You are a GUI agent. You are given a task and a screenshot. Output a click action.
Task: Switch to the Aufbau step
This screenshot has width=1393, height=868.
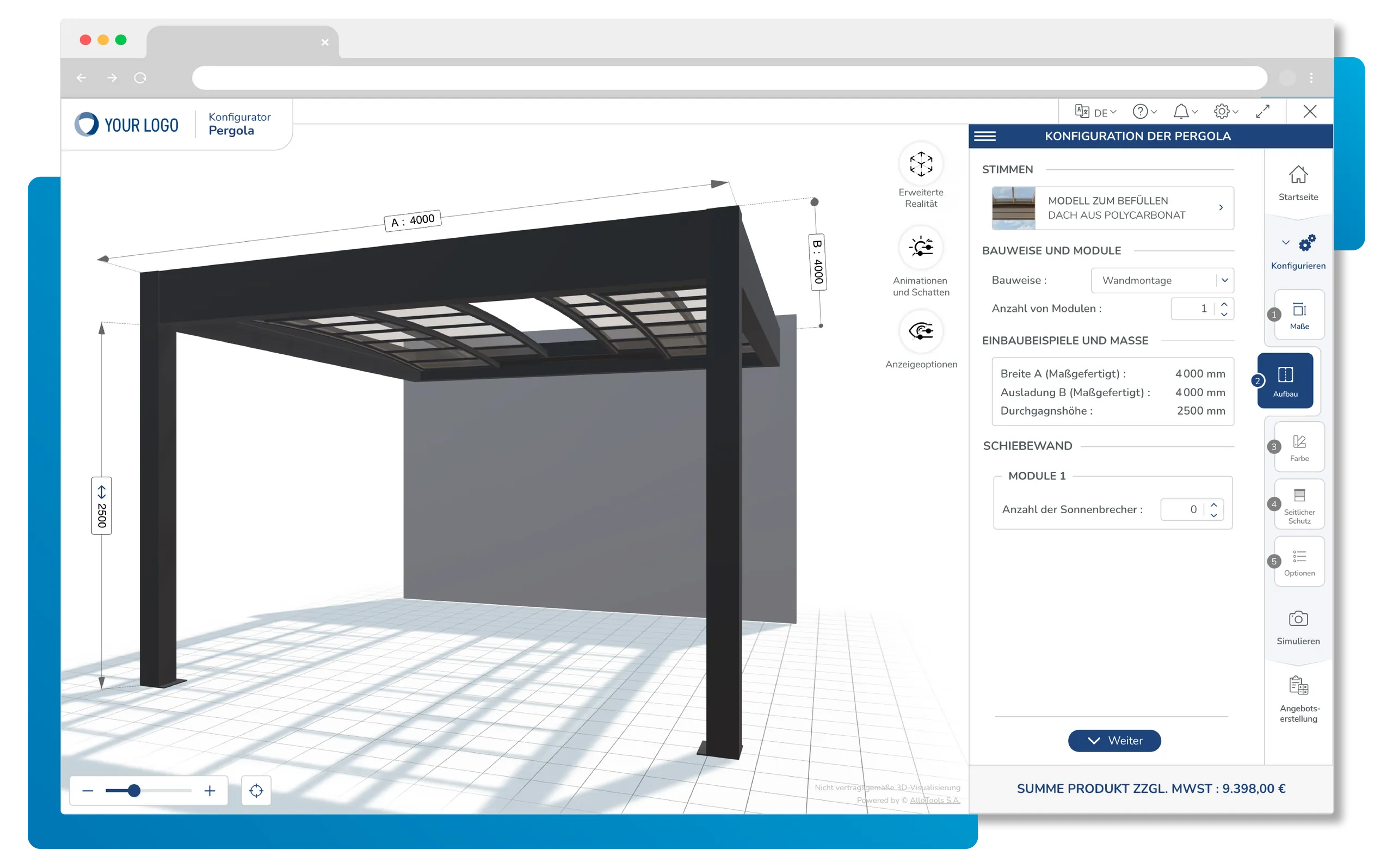pos(1286,380)
